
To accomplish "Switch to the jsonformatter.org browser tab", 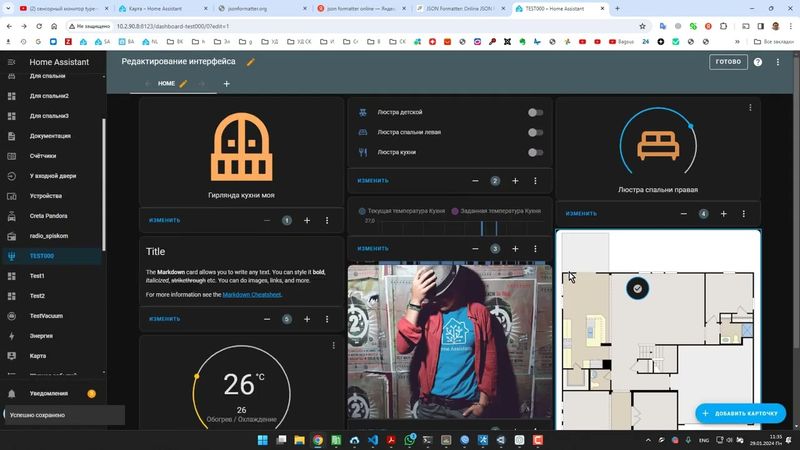I will 261,9.
